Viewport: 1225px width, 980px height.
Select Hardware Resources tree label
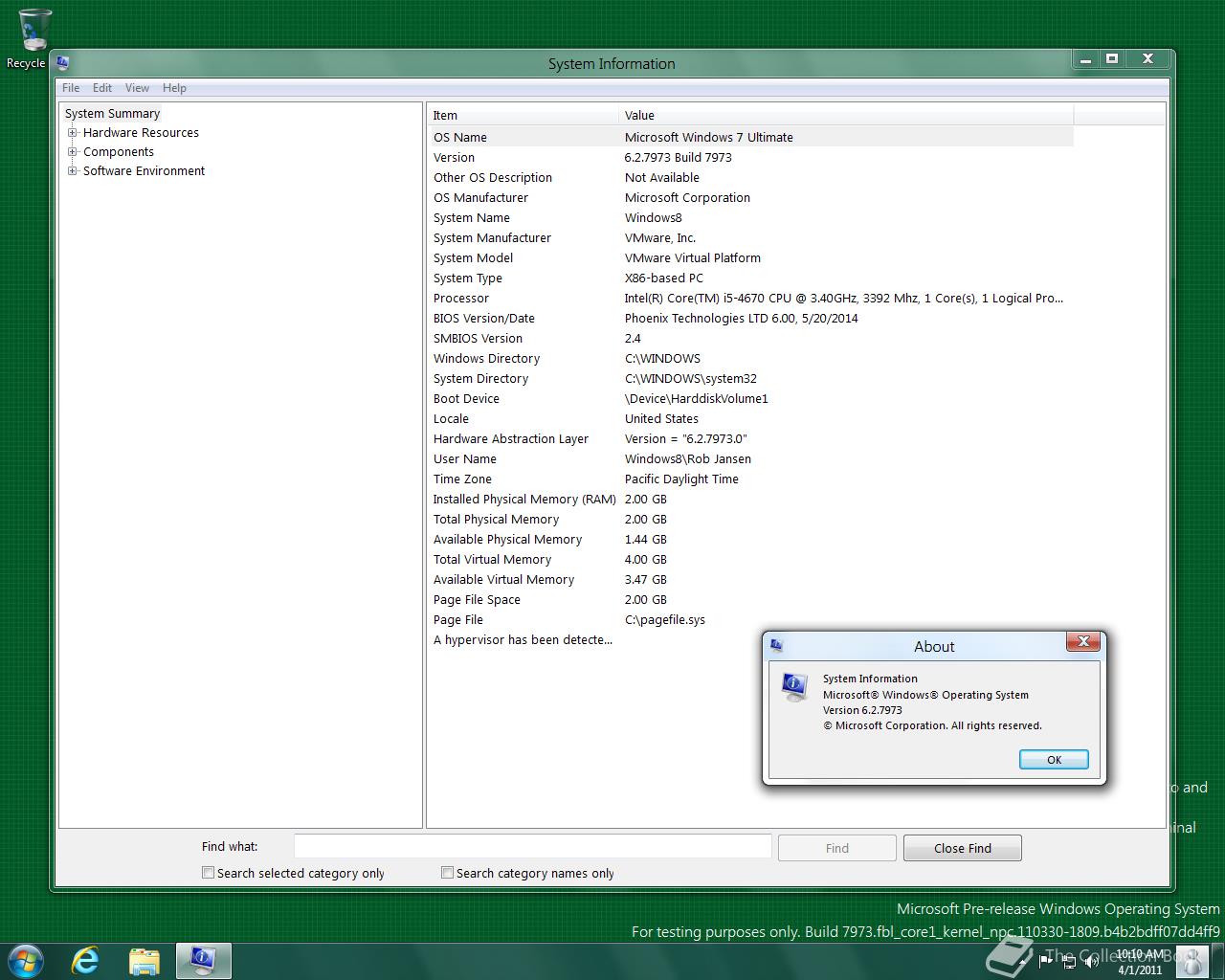141,133
